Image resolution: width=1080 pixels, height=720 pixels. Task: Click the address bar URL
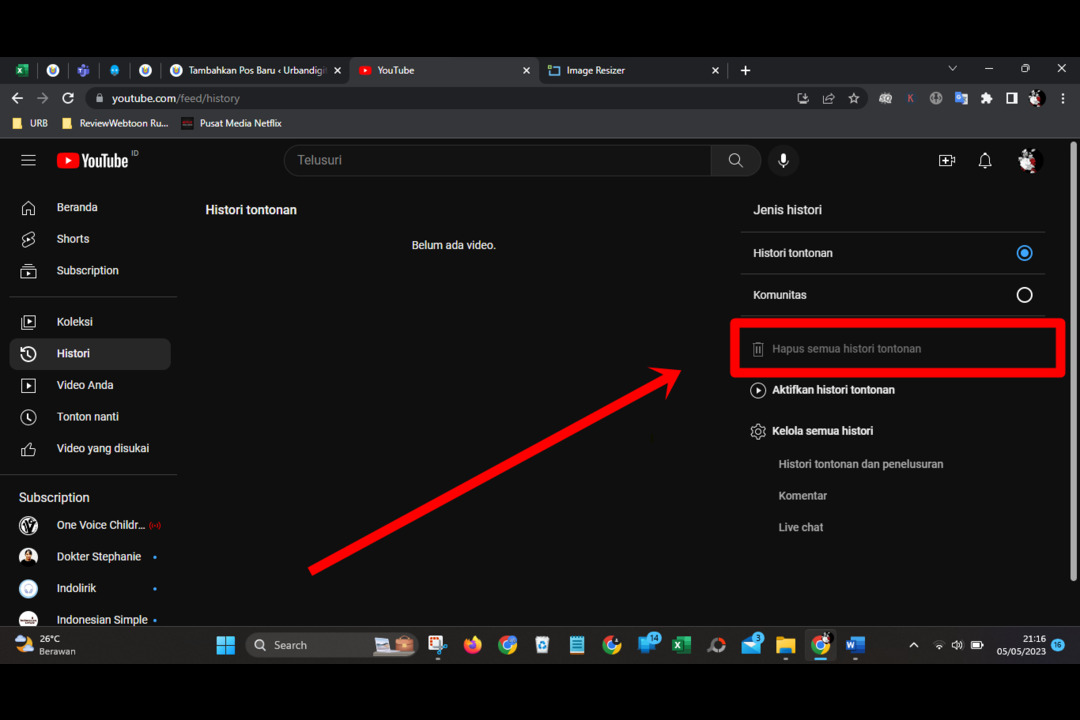[x=176, y=99]
